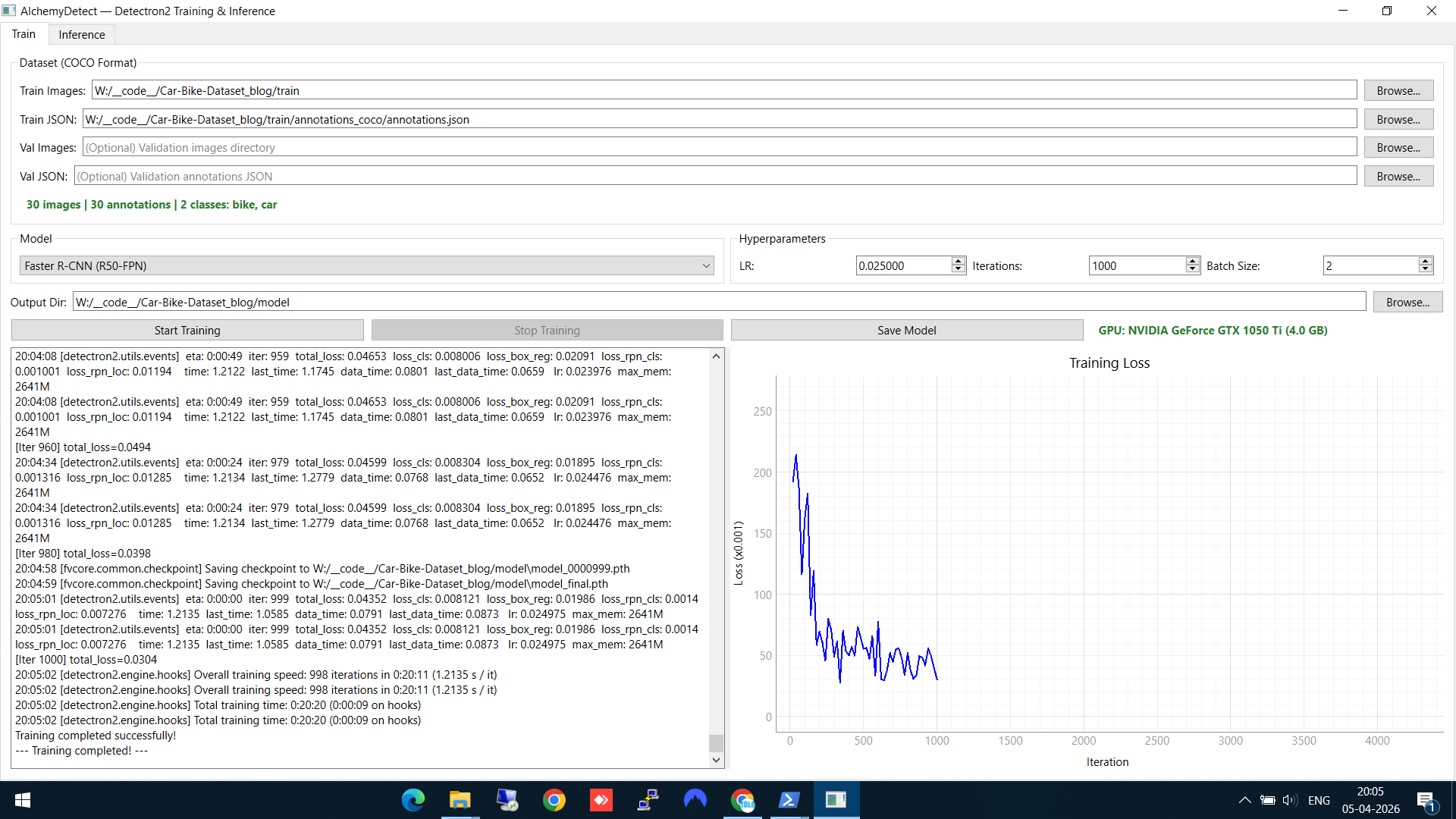The width and height of the screenshot is (1456, 819).
Task: Browse for the Validation annotations JSON
Action: [x=1398, y=176]
